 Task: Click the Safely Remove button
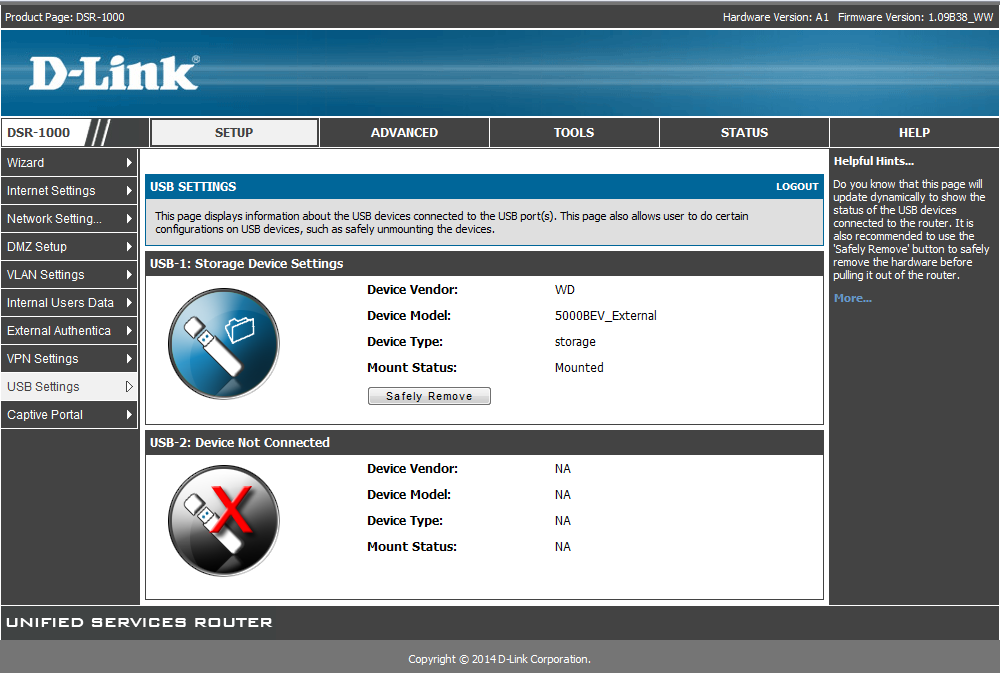coord(429,396)
